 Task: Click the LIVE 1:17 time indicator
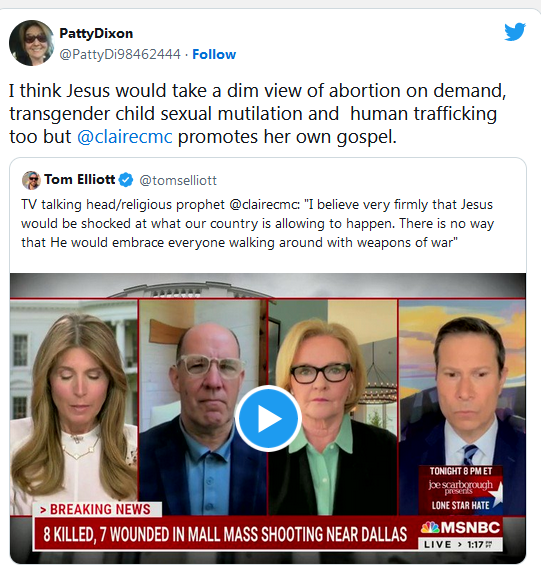click(460, 545)
